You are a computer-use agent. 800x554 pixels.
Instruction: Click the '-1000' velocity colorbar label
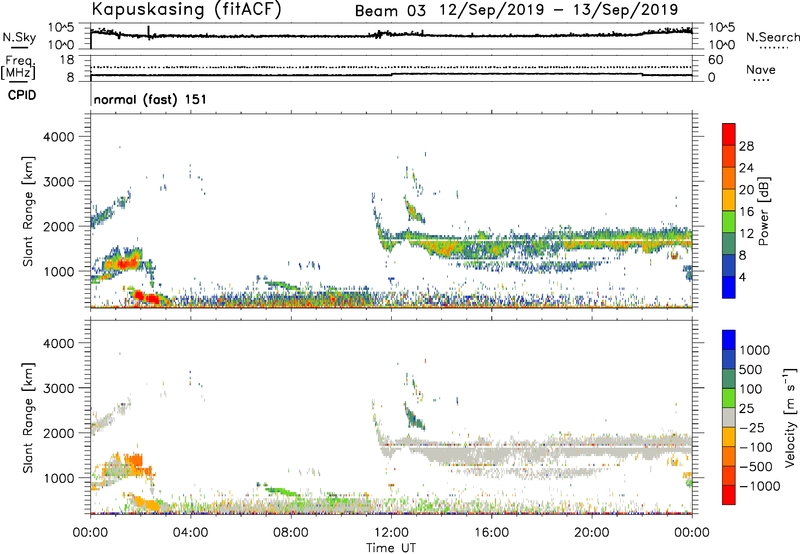[760, 486]
